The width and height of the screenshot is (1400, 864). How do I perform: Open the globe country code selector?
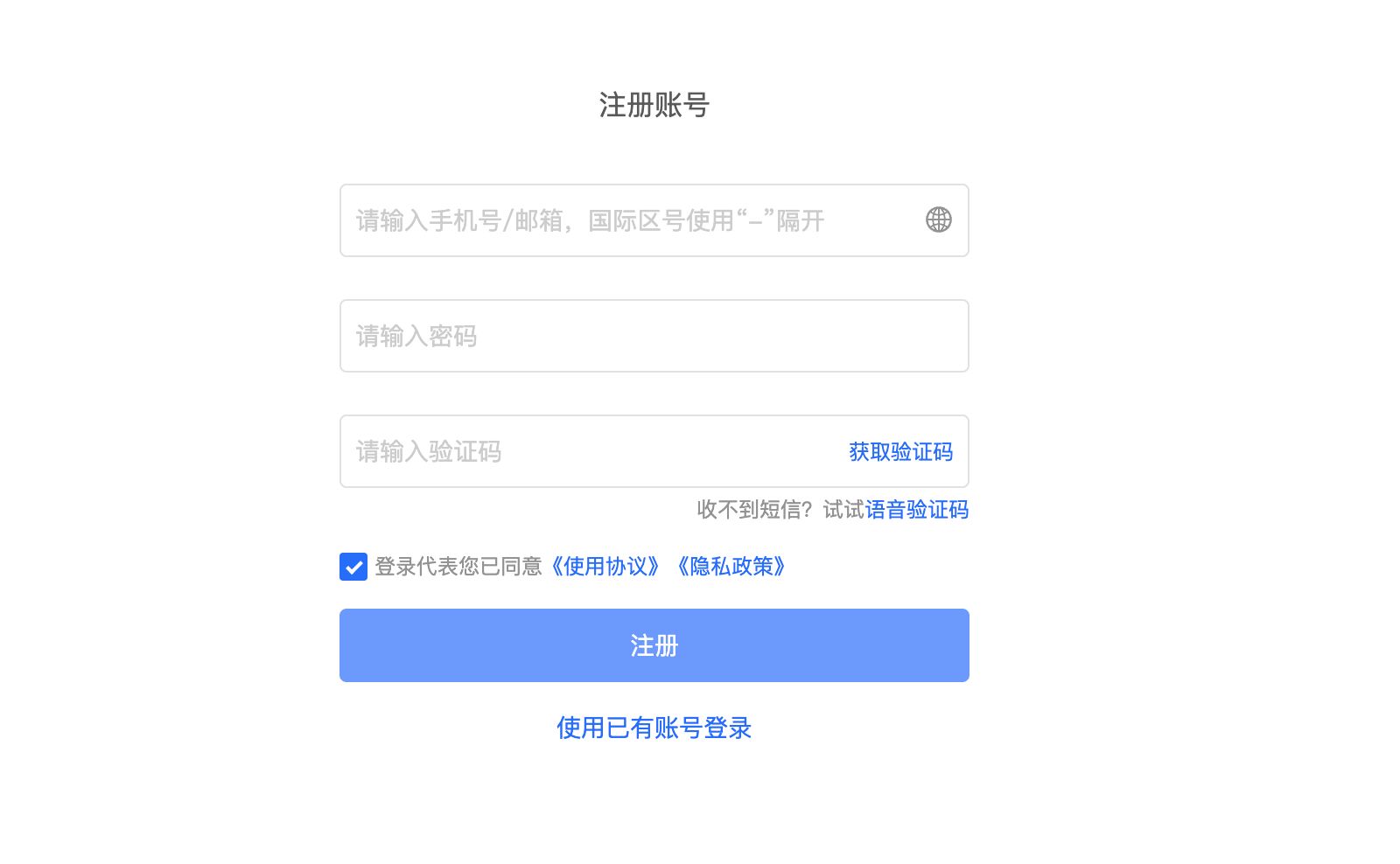938,219
